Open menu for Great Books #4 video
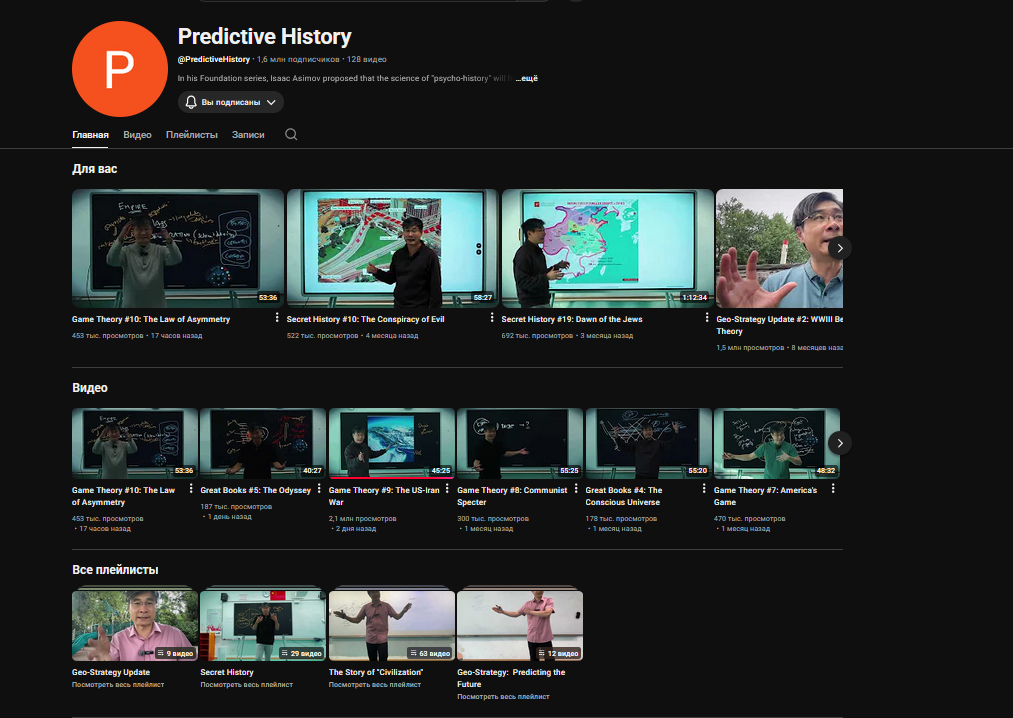The image size is (1013, 718). pos(704,489)
